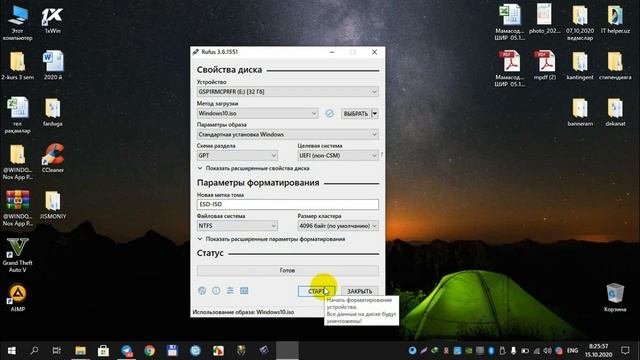This screenshot has width=640, height=360.
Task: Open the Файловая система NTFS dropdown
Action: click(237, 226)
